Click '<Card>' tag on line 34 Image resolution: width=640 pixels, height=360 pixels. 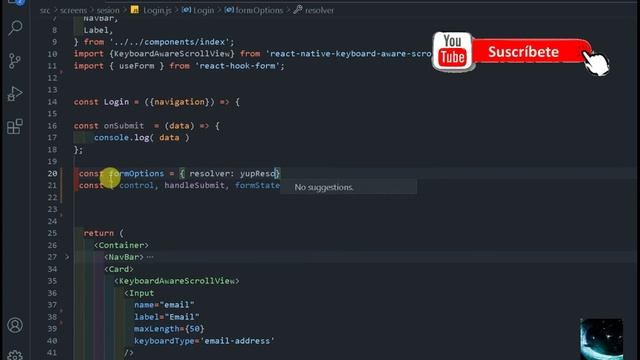[119, 269]
